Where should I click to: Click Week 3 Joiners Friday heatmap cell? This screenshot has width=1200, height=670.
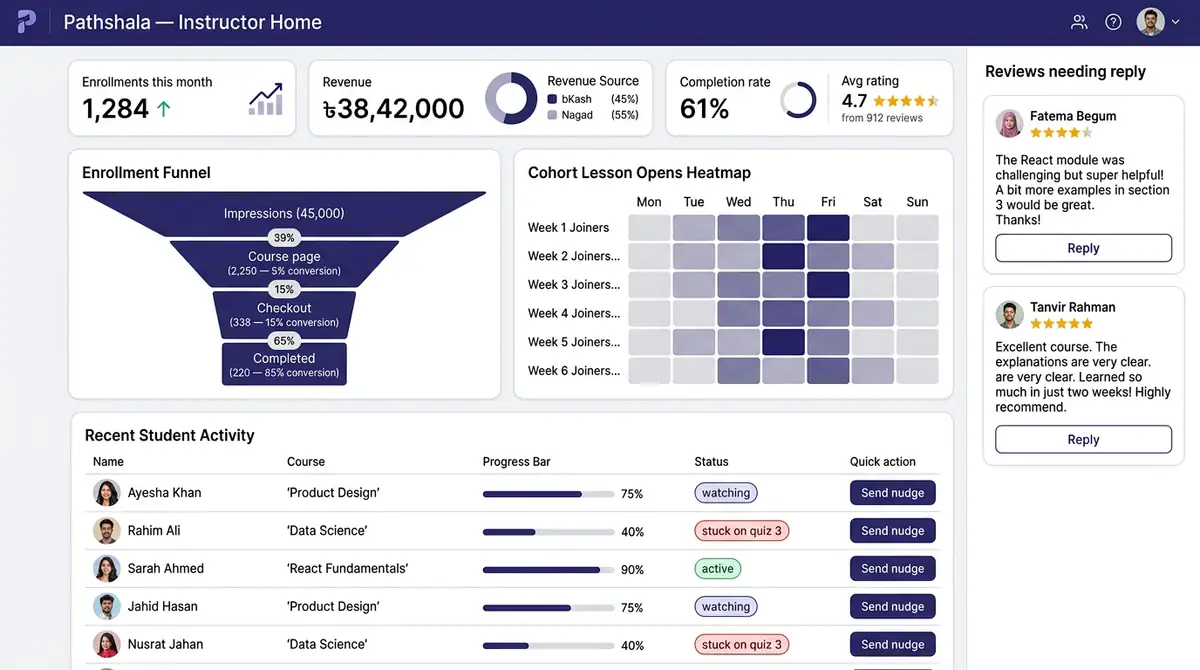click(828, 285)
